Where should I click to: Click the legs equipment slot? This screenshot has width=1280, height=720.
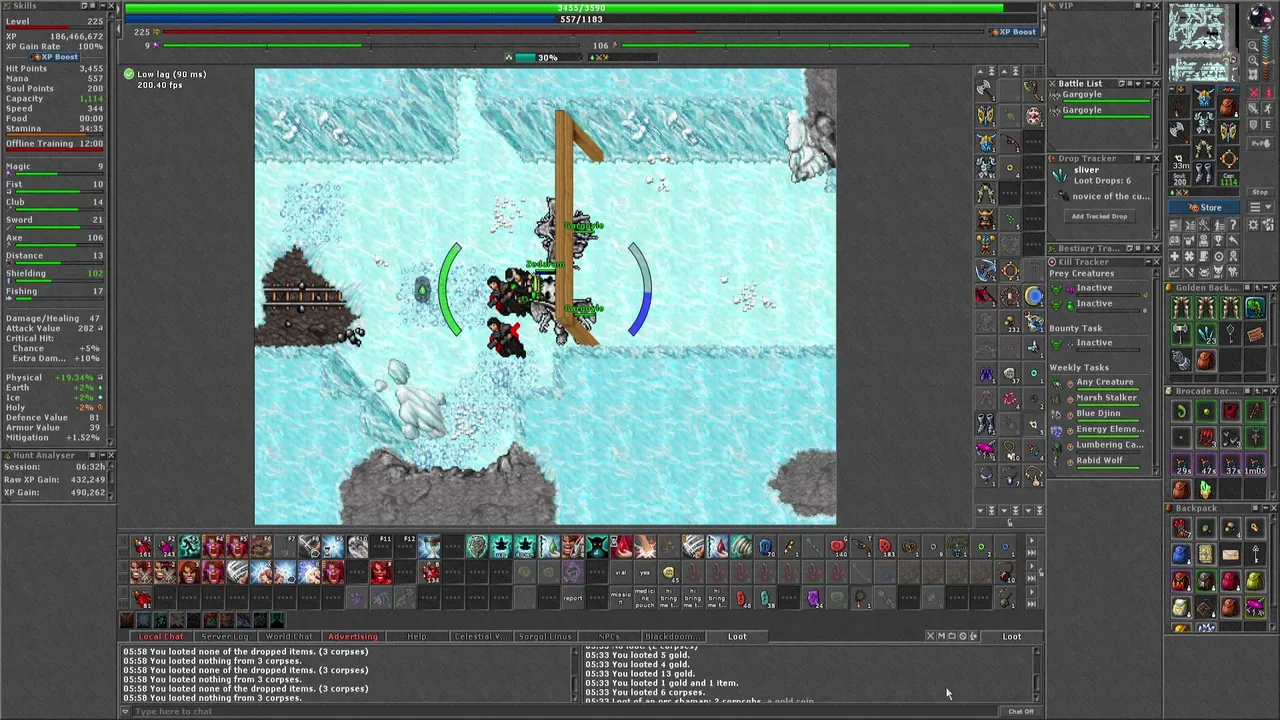click(1204, 148)
